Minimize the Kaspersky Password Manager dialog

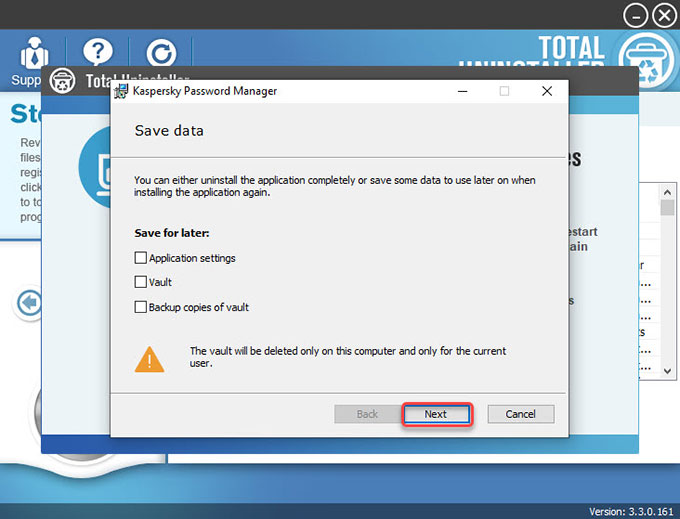462,91
